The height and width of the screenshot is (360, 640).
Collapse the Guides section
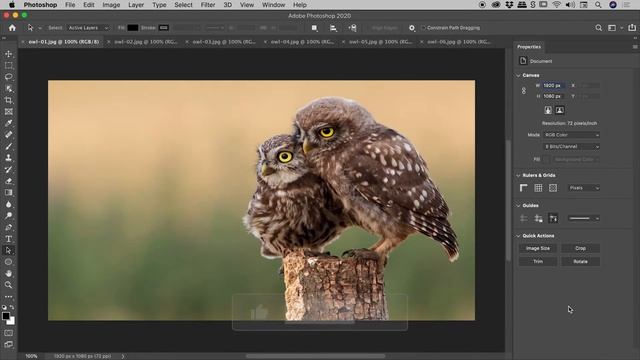tap(518, 205)
